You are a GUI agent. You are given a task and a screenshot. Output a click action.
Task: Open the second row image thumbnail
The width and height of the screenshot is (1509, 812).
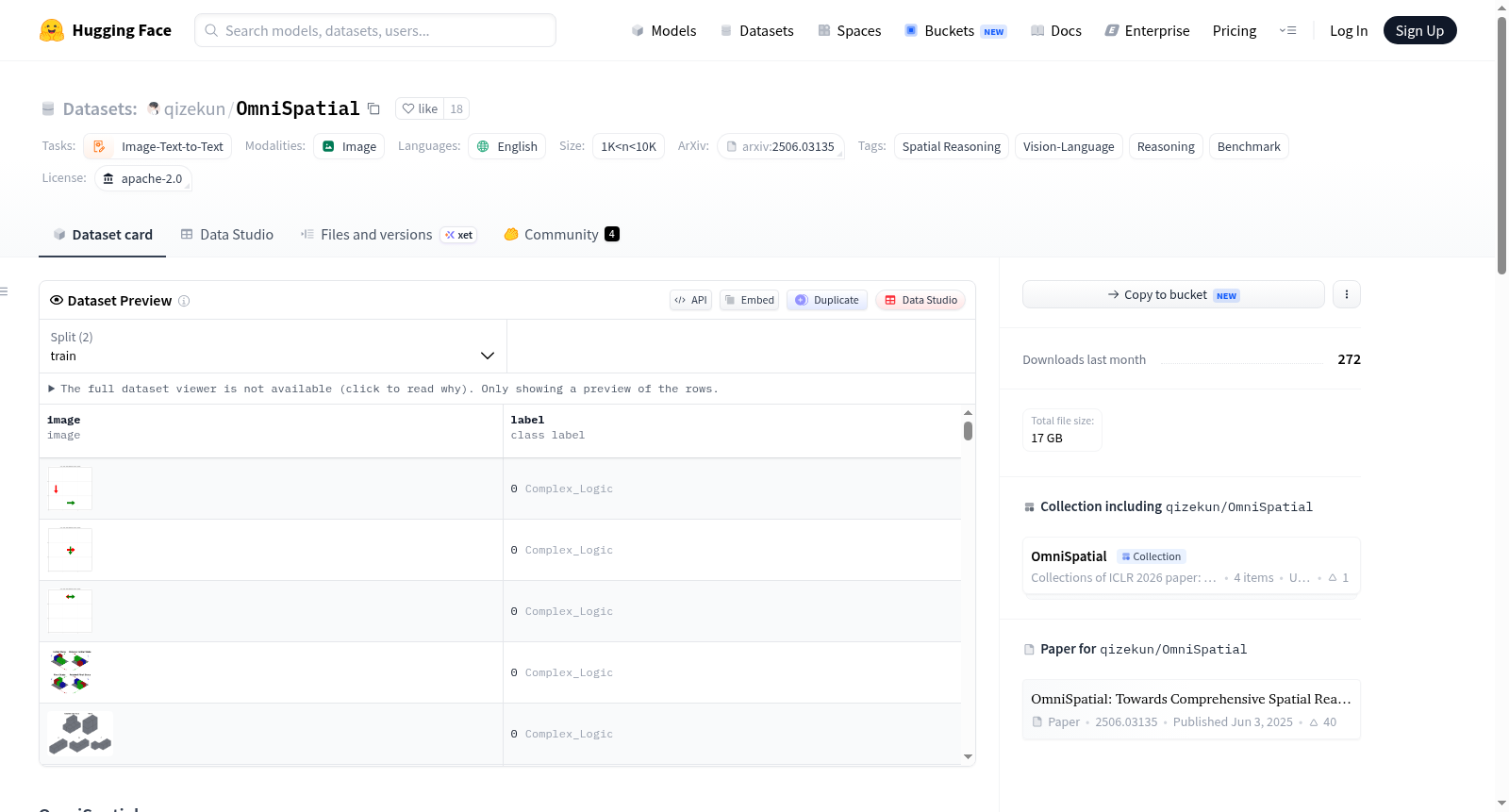point(70,550)
